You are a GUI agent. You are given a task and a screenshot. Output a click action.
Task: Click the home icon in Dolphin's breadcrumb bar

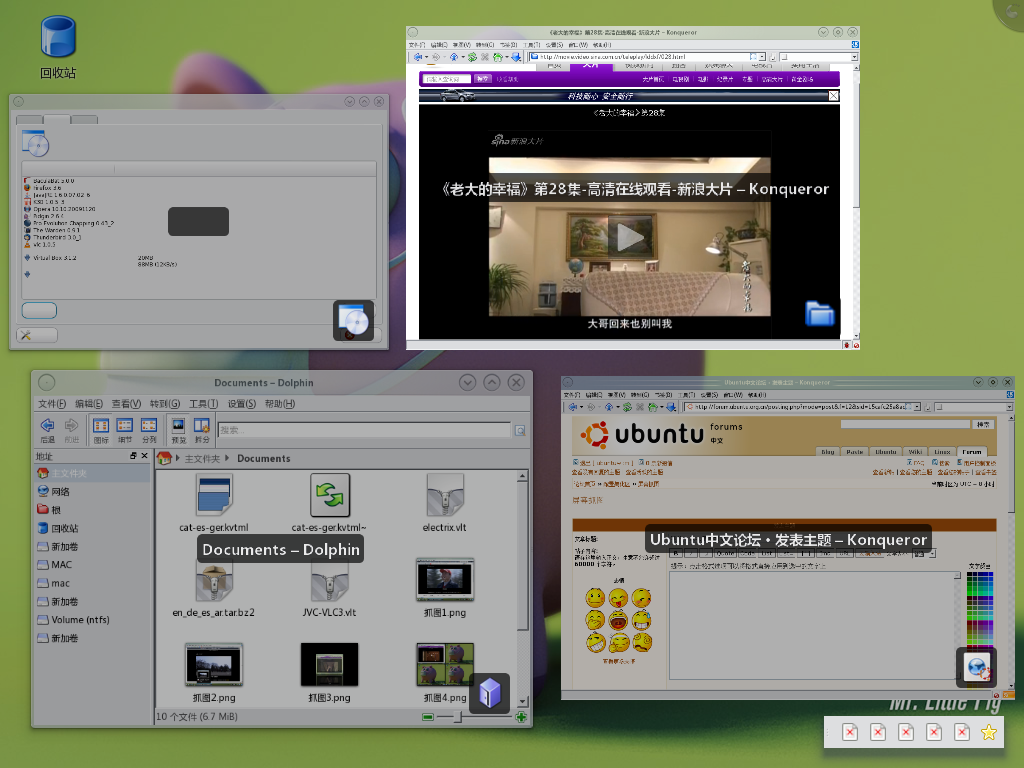[x=165, y=458]
